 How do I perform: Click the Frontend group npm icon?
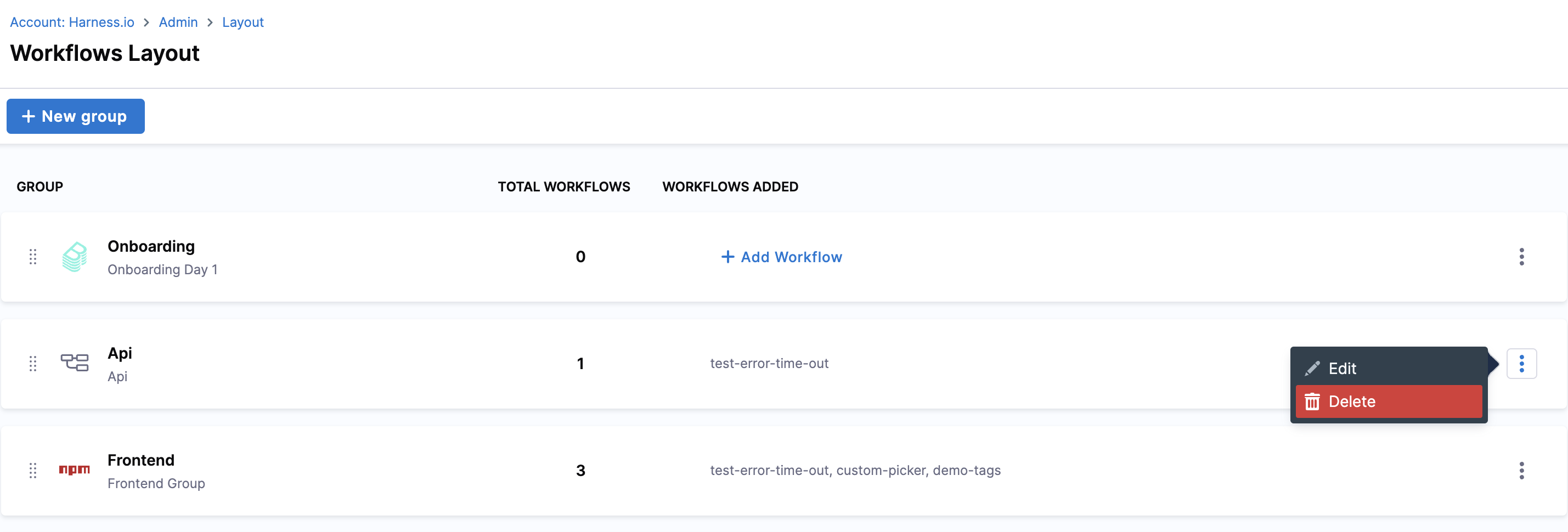[74, 470]
